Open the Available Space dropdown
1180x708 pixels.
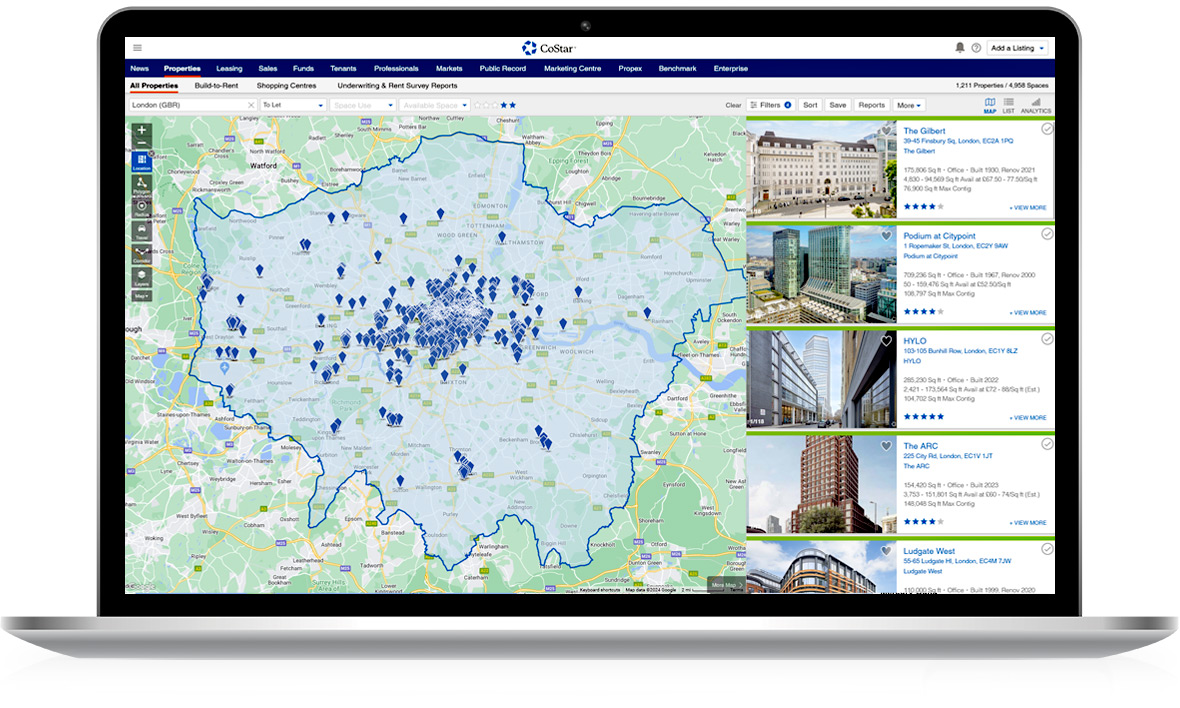pos(435,105)
